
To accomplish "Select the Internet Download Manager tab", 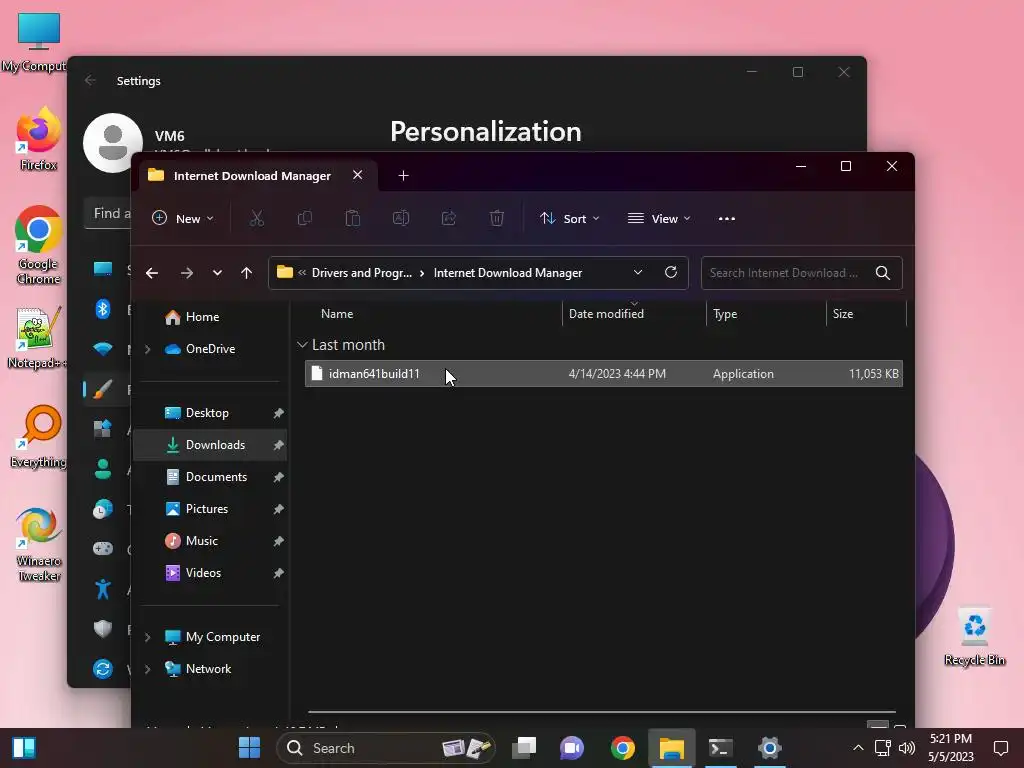I will click(252, 176).
